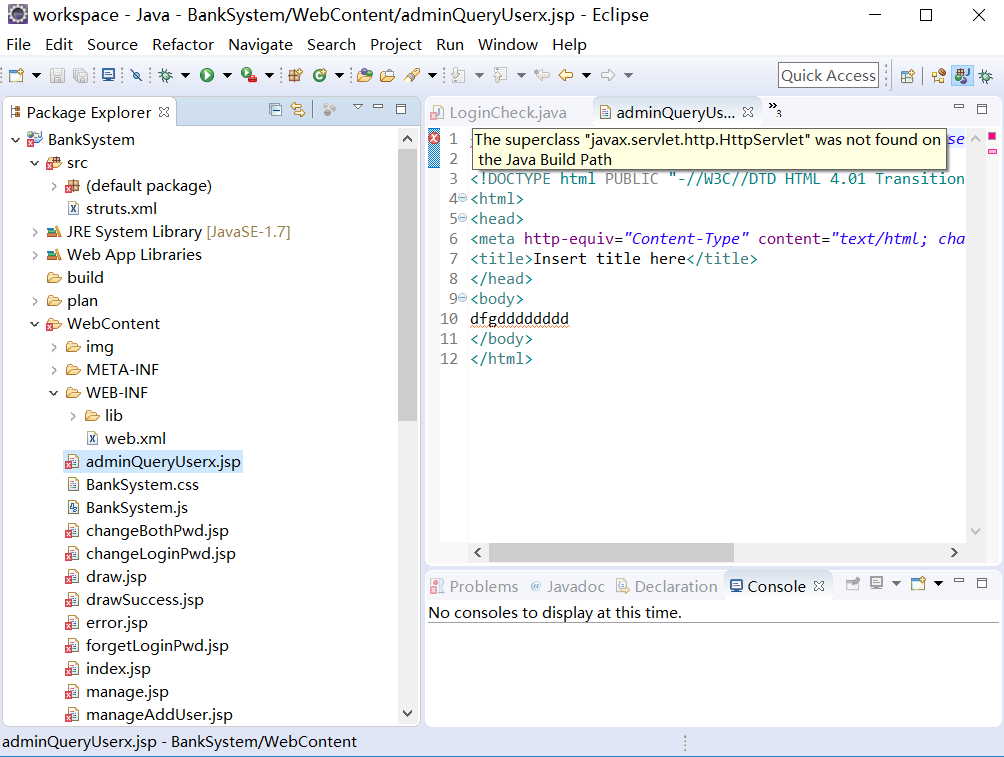
Task: Expand the (default package) node
Action: pyautogui.click(x=54, y=186)
